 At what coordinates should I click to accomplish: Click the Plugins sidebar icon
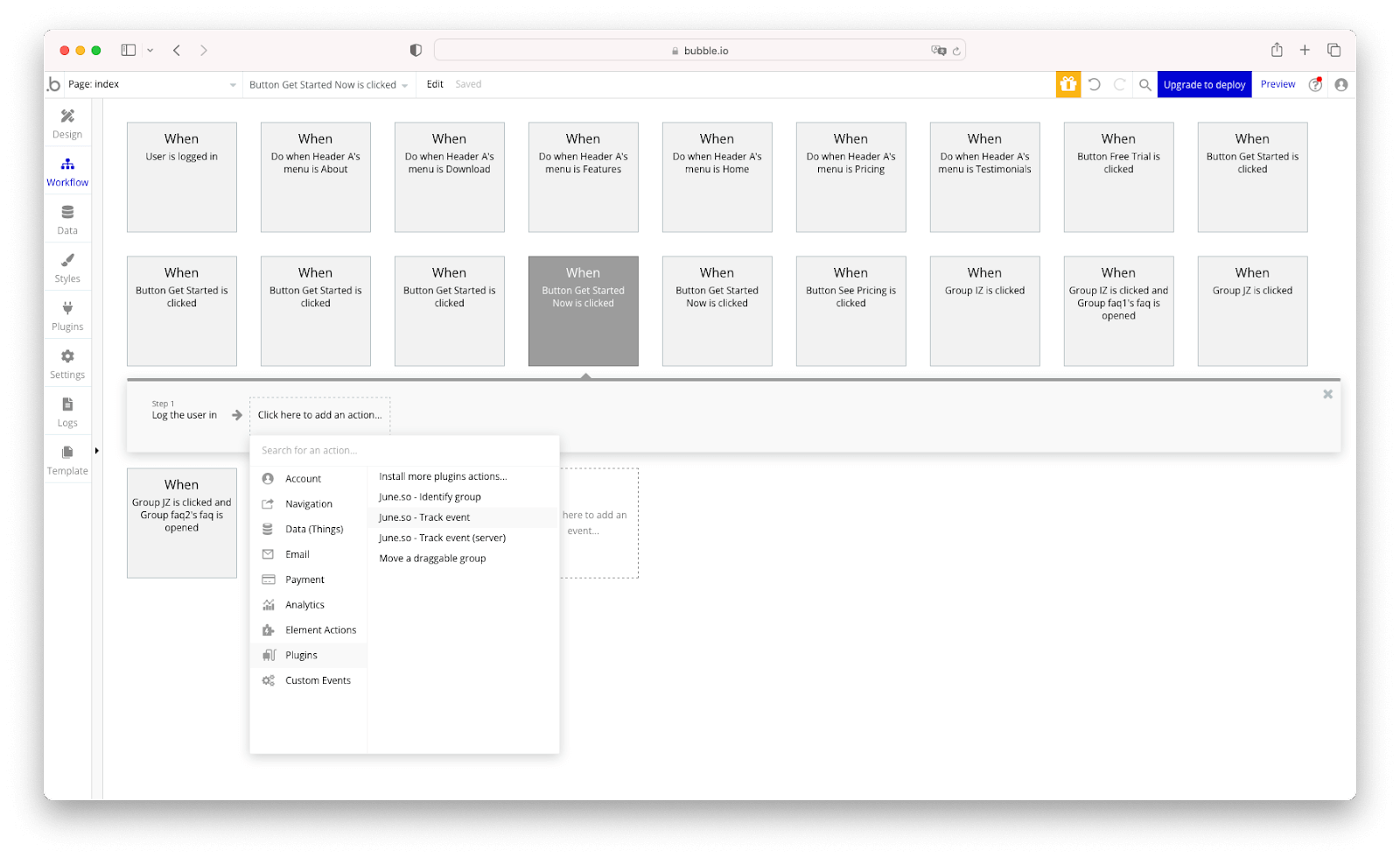pyautogui.click(x=66, y=314)
